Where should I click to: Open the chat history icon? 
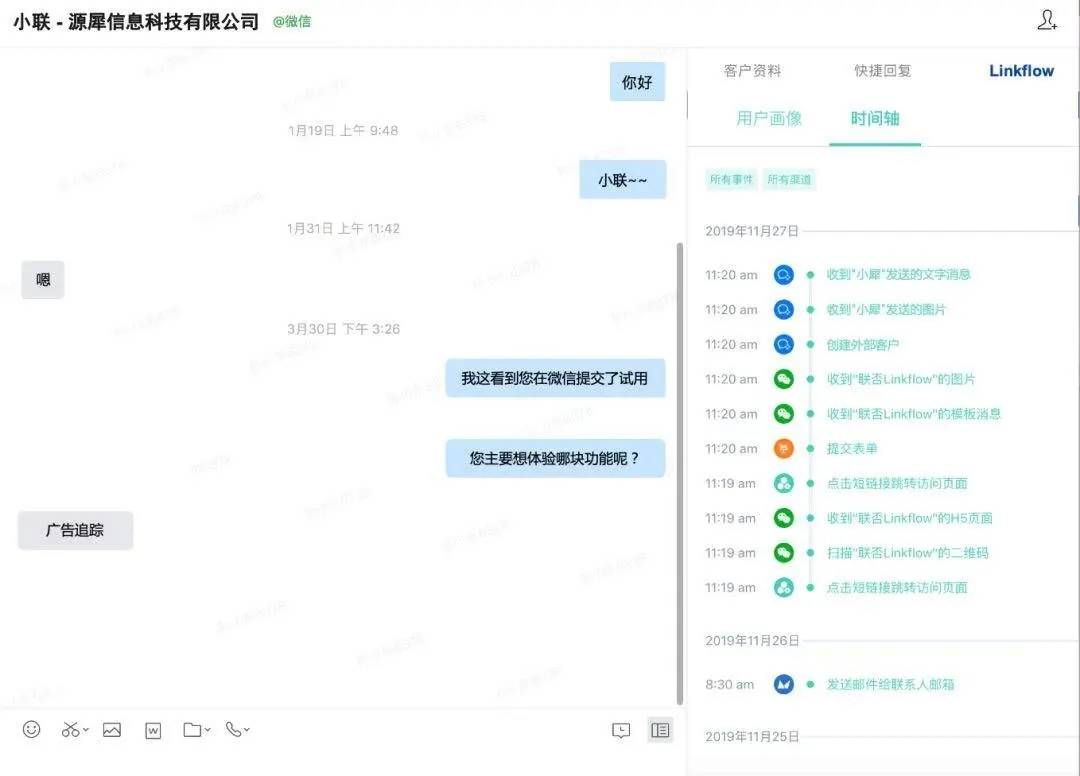click(x=621, y=731)
